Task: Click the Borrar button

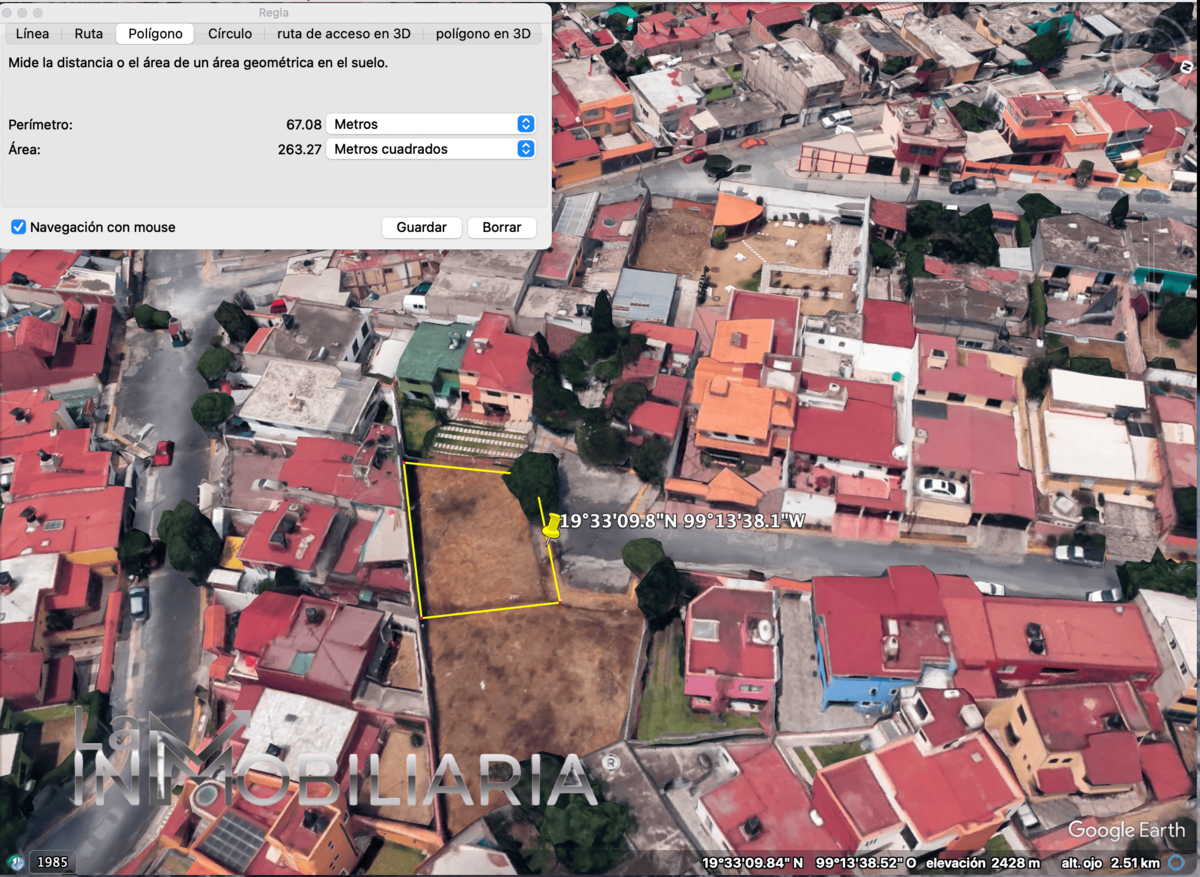Action: (502, 227)
